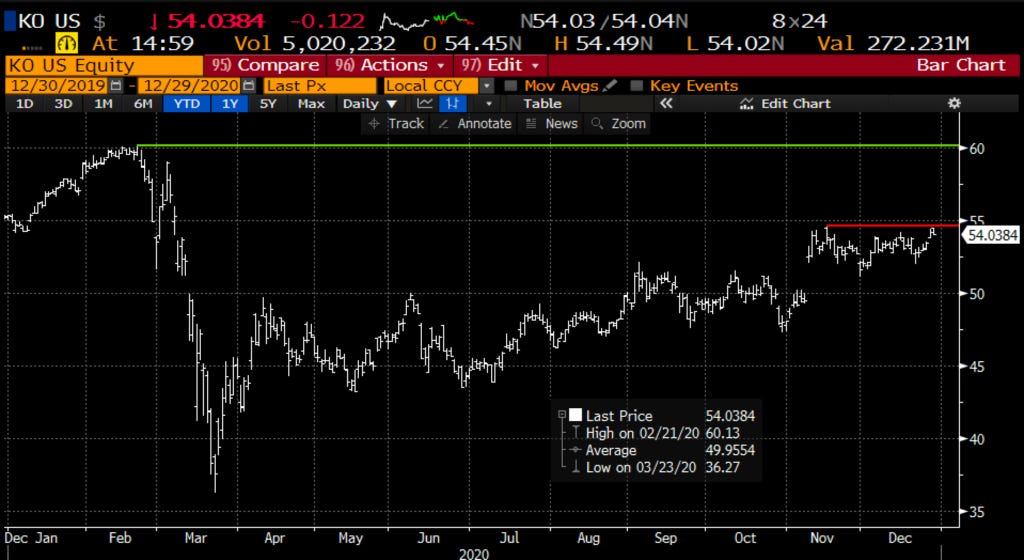The image size is (1024, 560).
Task: Select the 1M range tab
Action: (x=103, y=103)
